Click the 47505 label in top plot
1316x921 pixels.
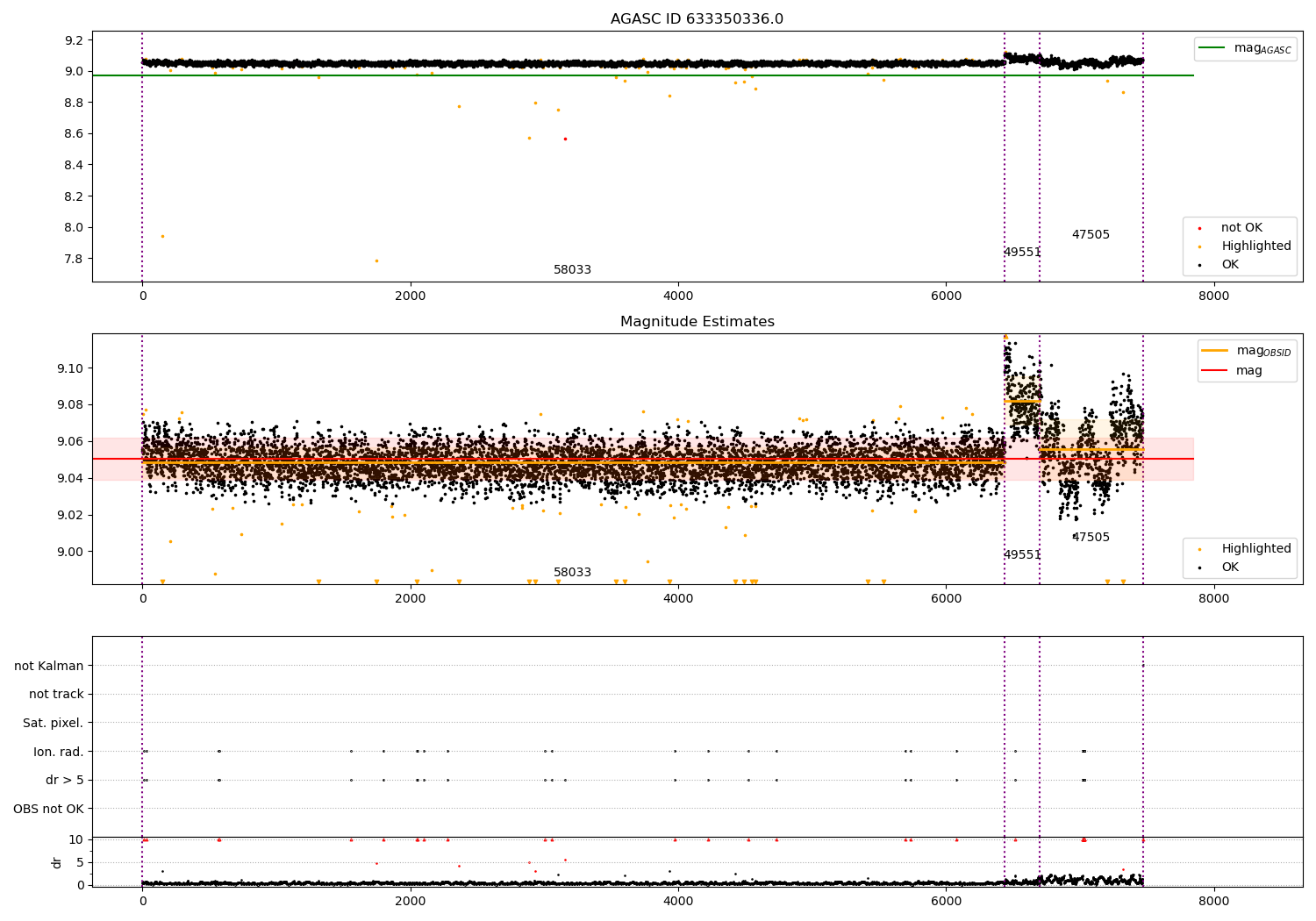tap(1091, 235)
